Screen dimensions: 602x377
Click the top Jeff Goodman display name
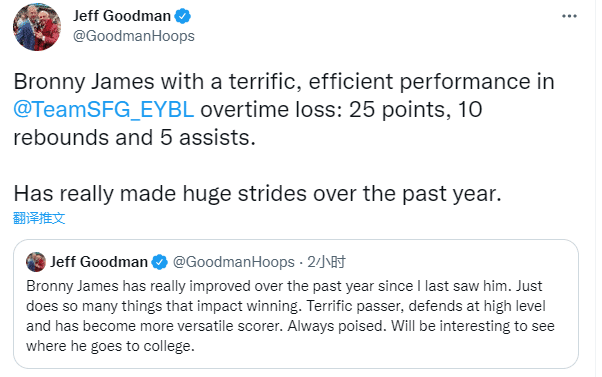click(x=122, y=16)
